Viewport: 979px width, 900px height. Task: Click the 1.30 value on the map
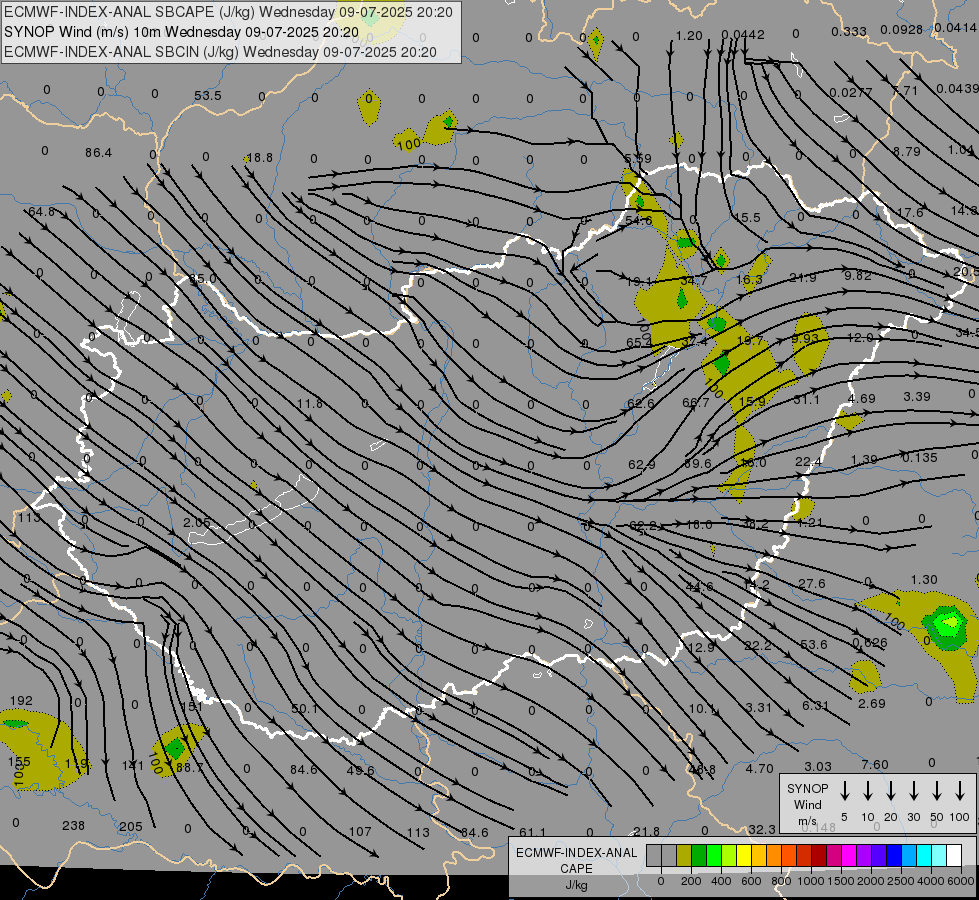click(x=924, y=580)
